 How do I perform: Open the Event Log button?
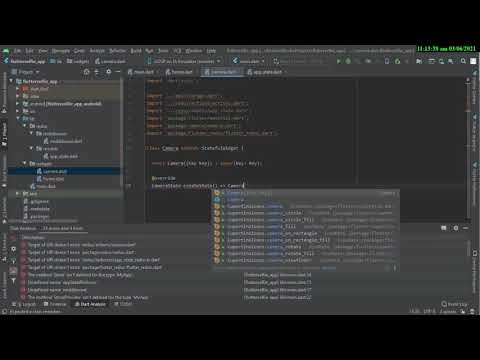(455, 304)
